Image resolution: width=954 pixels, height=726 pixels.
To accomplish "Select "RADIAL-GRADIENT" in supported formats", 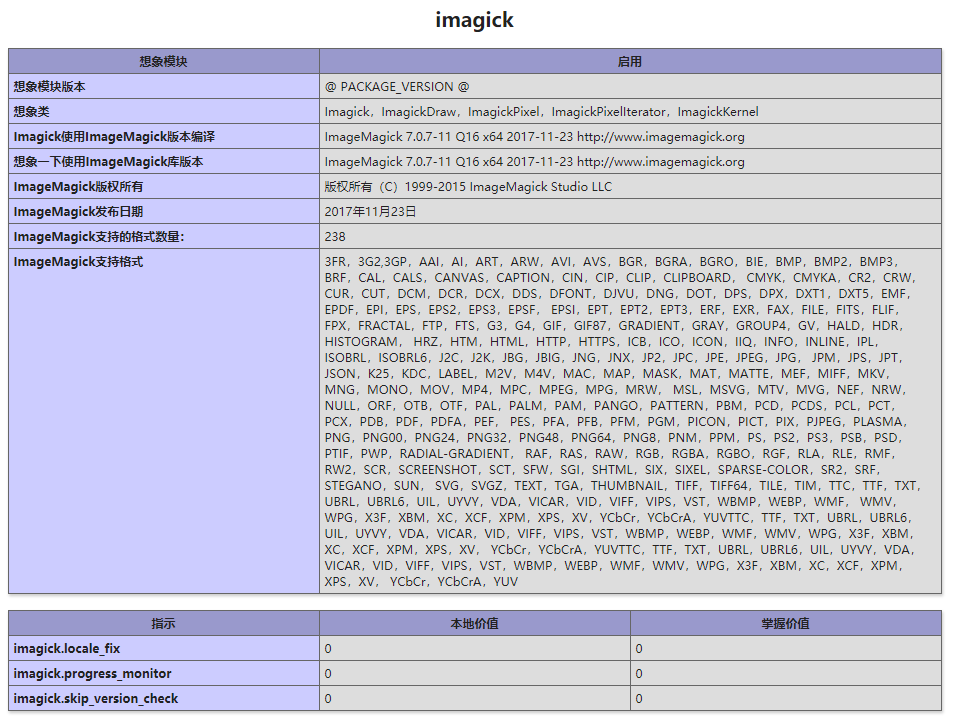I will pyautogui.click(x=454, y=453).
